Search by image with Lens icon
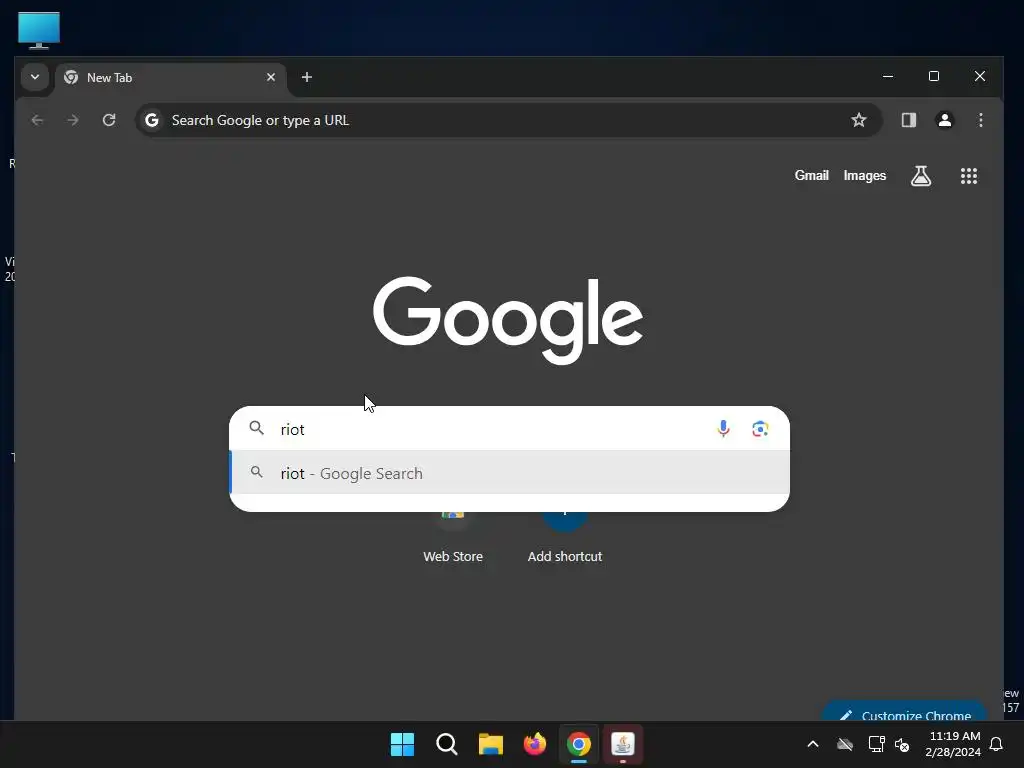1024x768 pixels. pos(760,429)
